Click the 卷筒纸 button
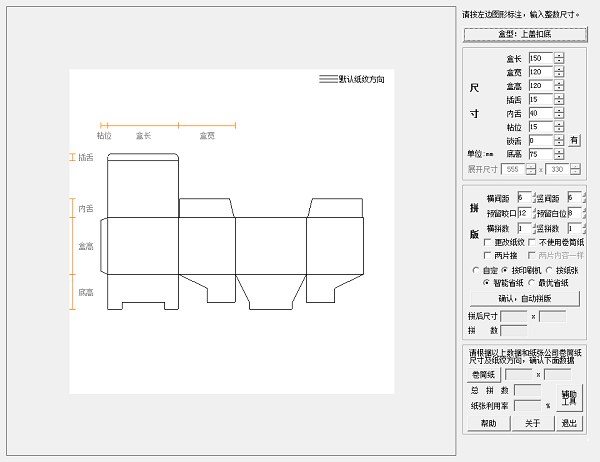600x462 pixels. pyautogui.click(x=484, y=375)
